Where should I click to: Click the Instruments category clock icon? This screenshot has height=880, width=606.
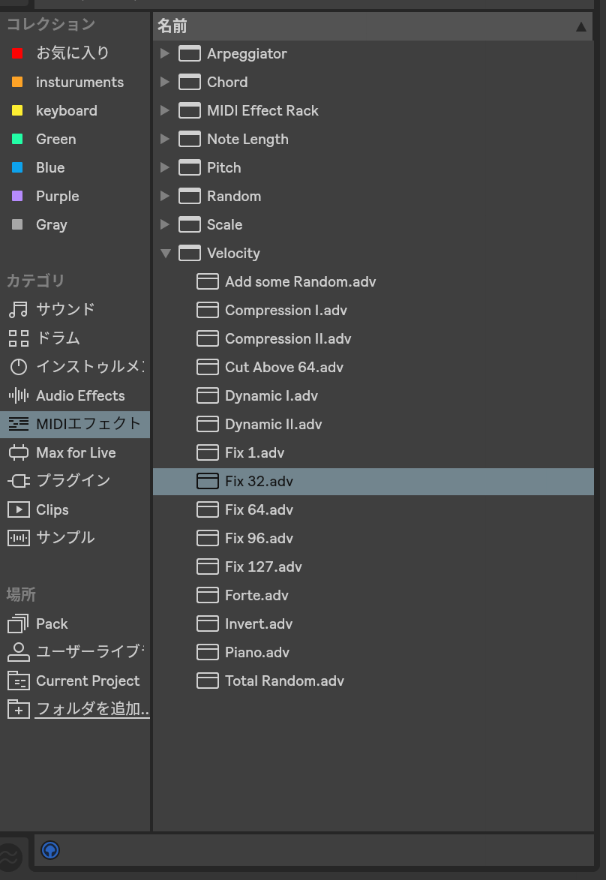click(x=18, y=367)
